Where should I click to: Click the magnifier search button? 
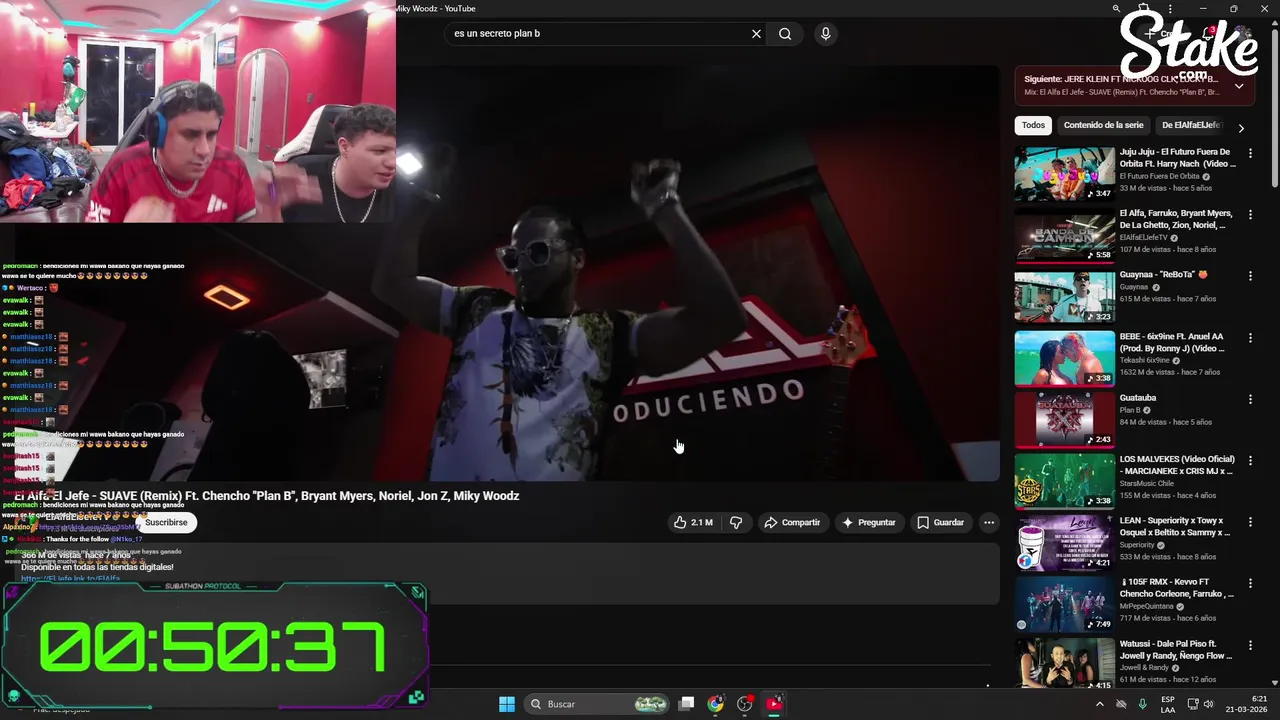click(x=785, y=34)
